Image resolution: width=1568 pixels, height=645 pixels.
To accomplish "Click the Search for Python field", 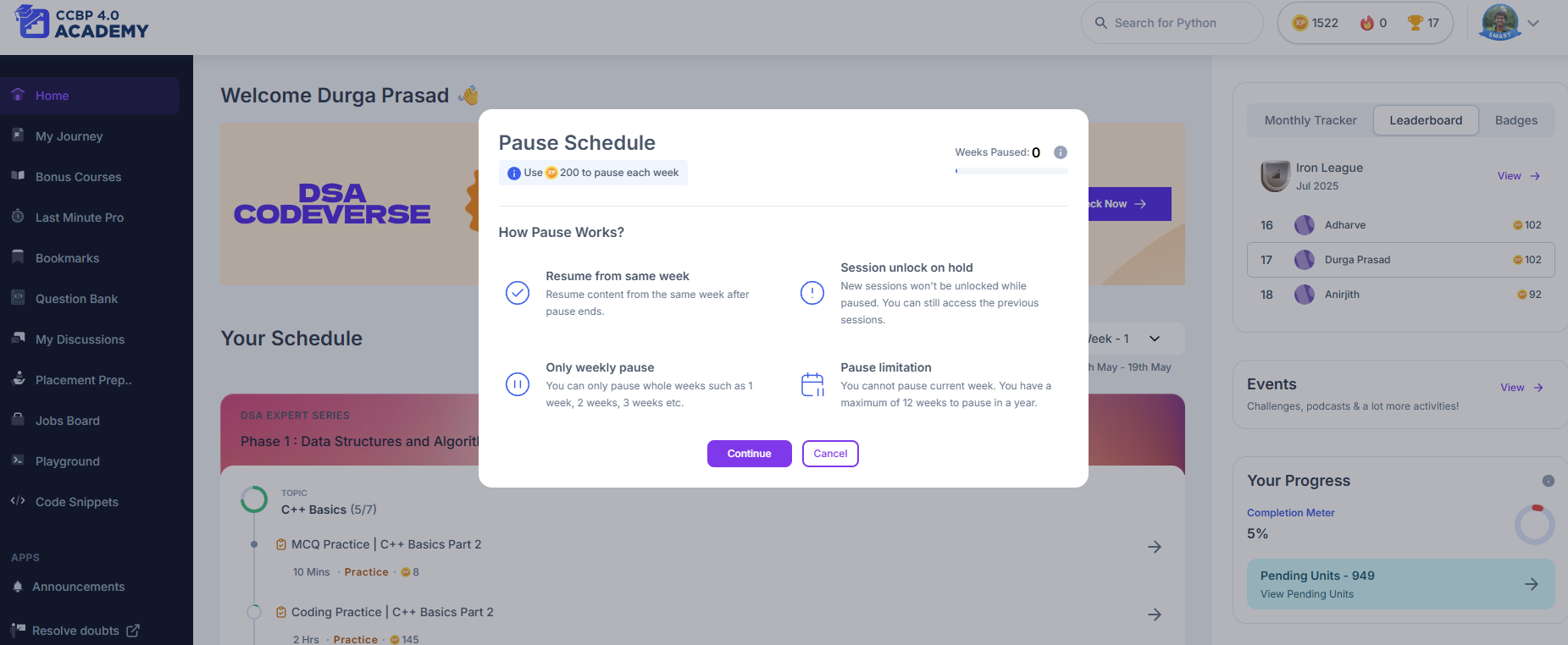I will pos(1172,23).
